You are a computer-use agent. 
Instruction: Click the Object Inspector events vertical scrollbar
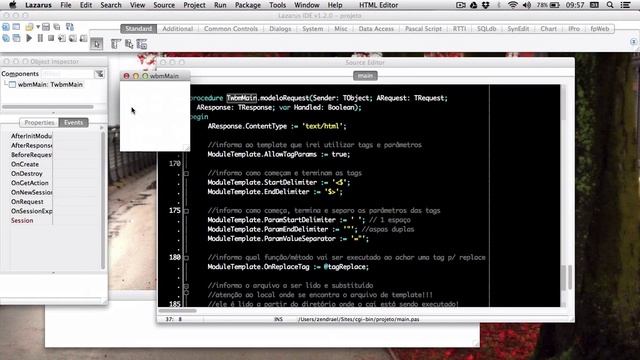103,200
